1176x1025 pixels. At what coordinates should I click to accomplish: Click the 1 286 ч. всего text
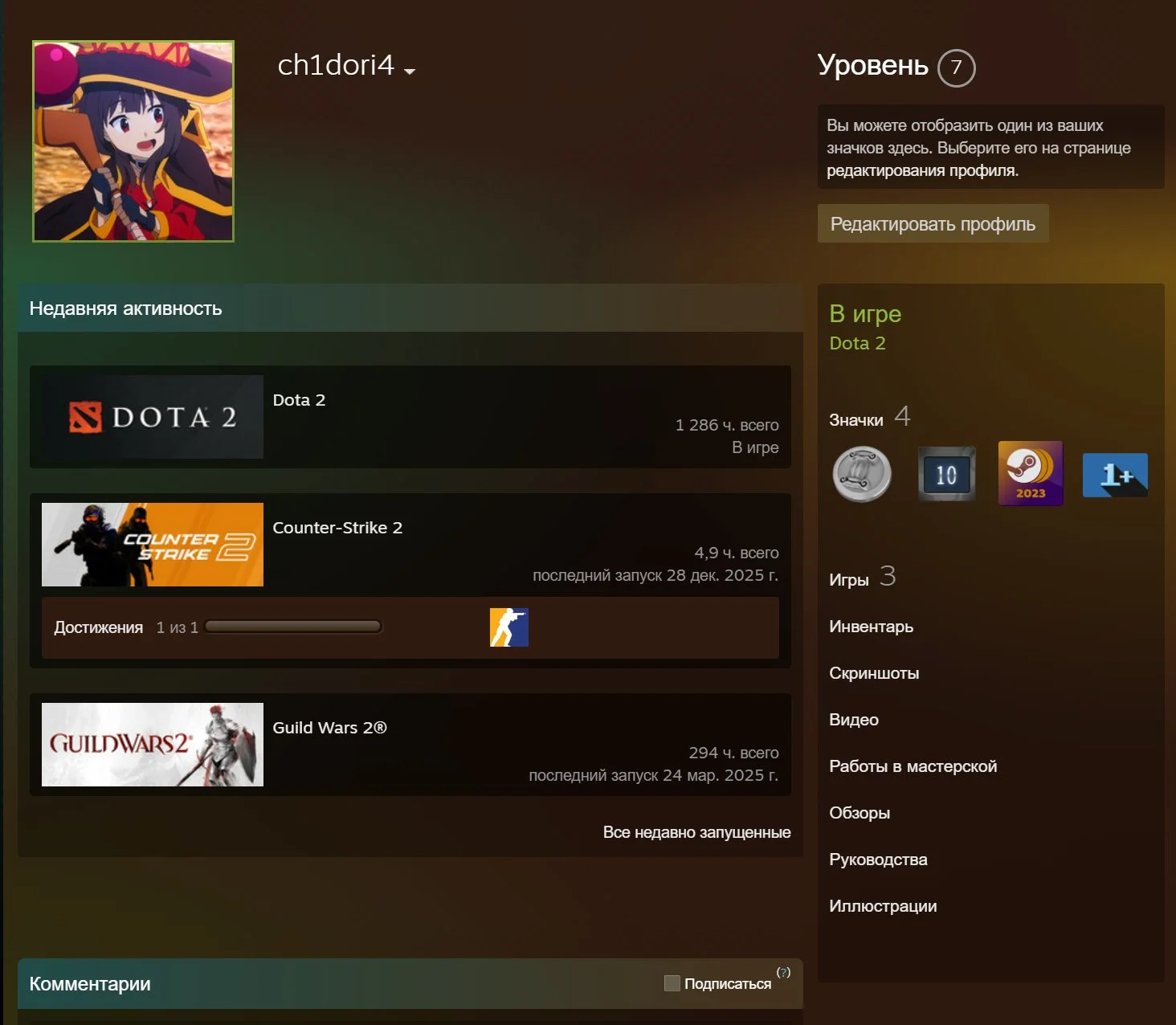coord(727,425)
